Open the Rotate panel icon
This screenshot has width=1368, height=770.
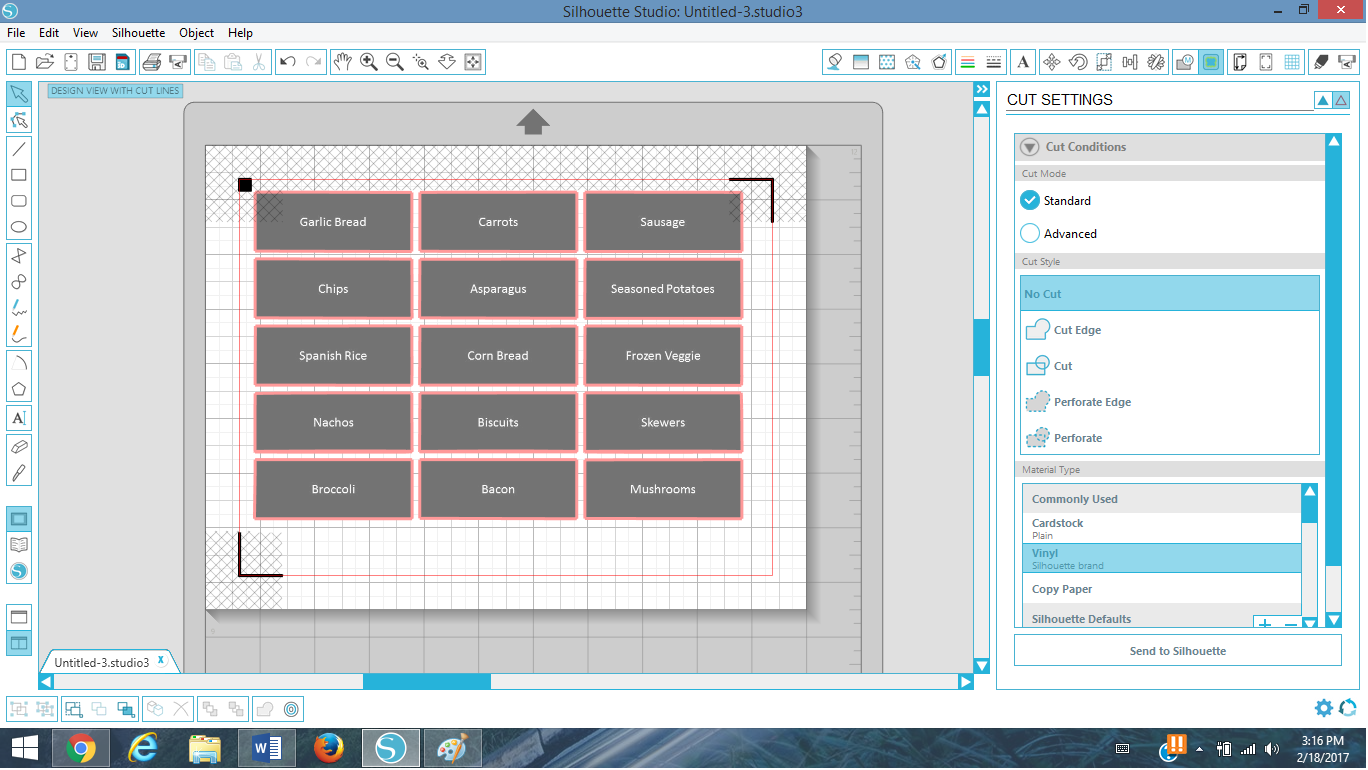1078,62
